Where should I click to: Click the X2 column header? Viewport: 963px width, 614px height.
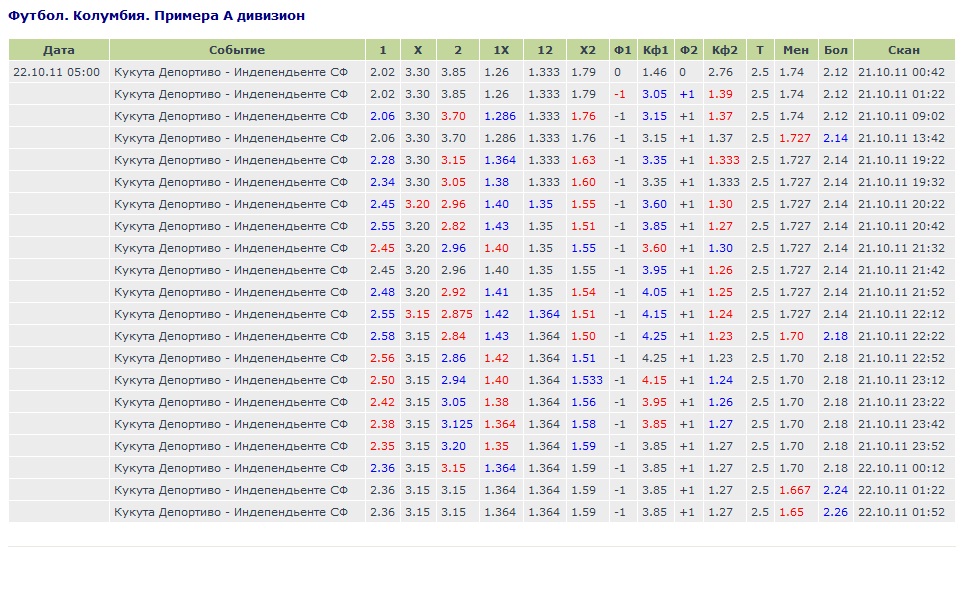[x=588, y=50]
